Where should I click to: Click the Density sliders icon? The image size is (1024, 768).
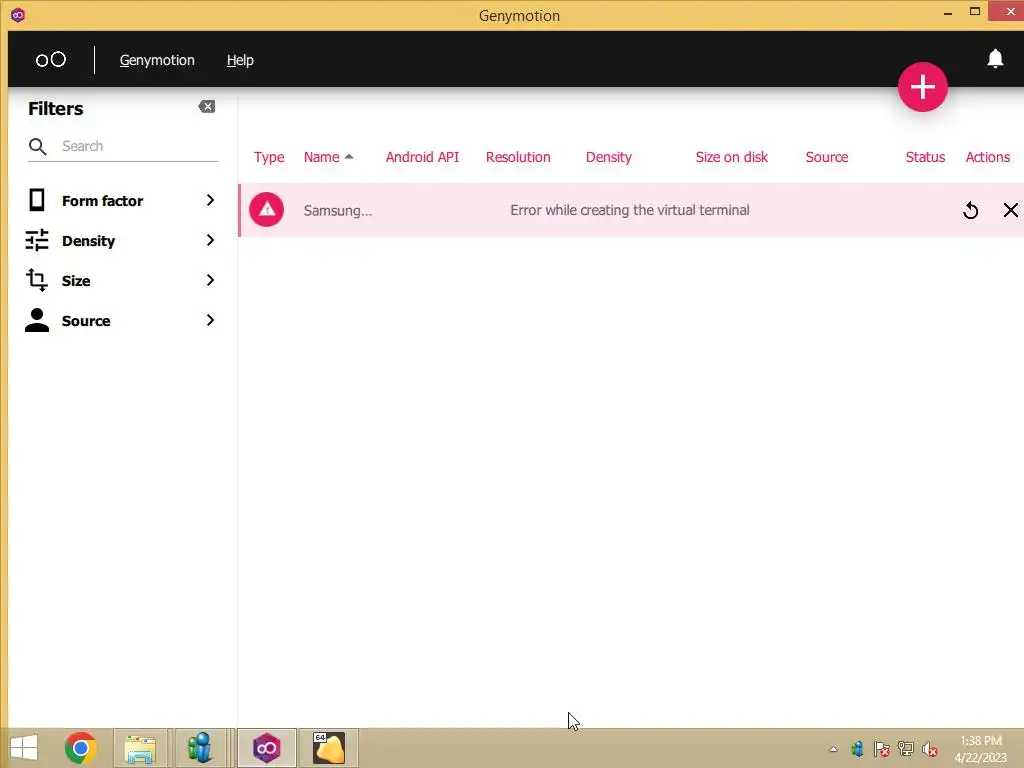pyautogui.click(x=37, y=240)
